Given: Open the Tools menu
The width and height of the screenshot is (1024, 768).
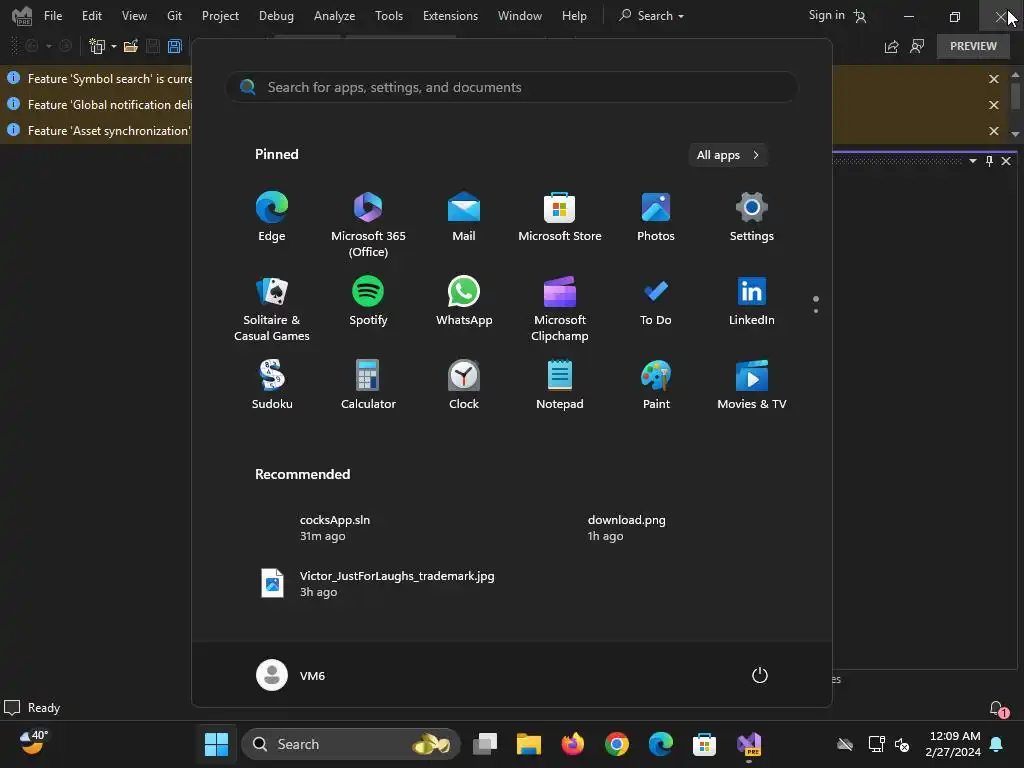Looking at the screenshot, I should point(389,16).
